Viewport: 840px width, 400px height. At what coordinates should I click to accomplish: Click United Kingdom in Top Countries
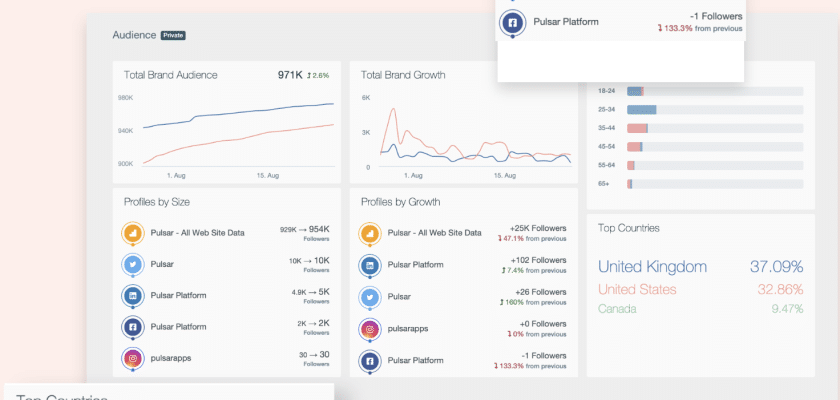click(652, 267)
